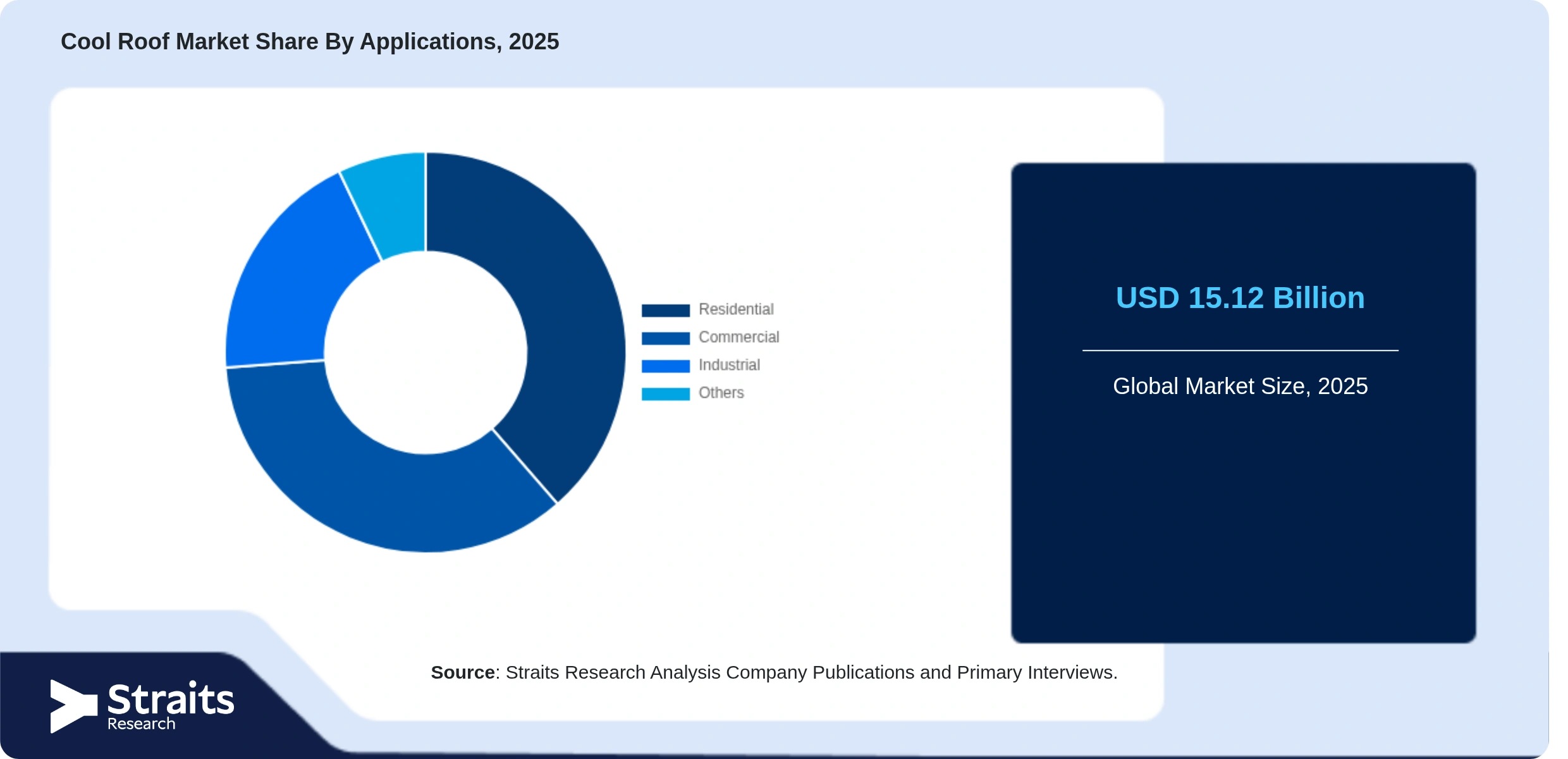Toggle the Industrial legend label

(x=729, y=365)
